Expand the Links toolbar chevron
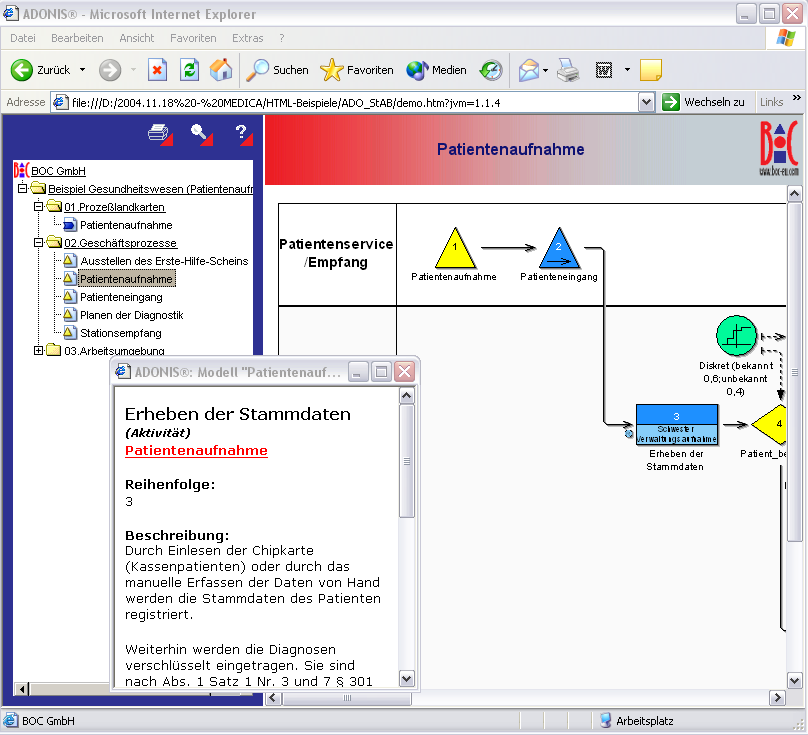 [797, 97]
